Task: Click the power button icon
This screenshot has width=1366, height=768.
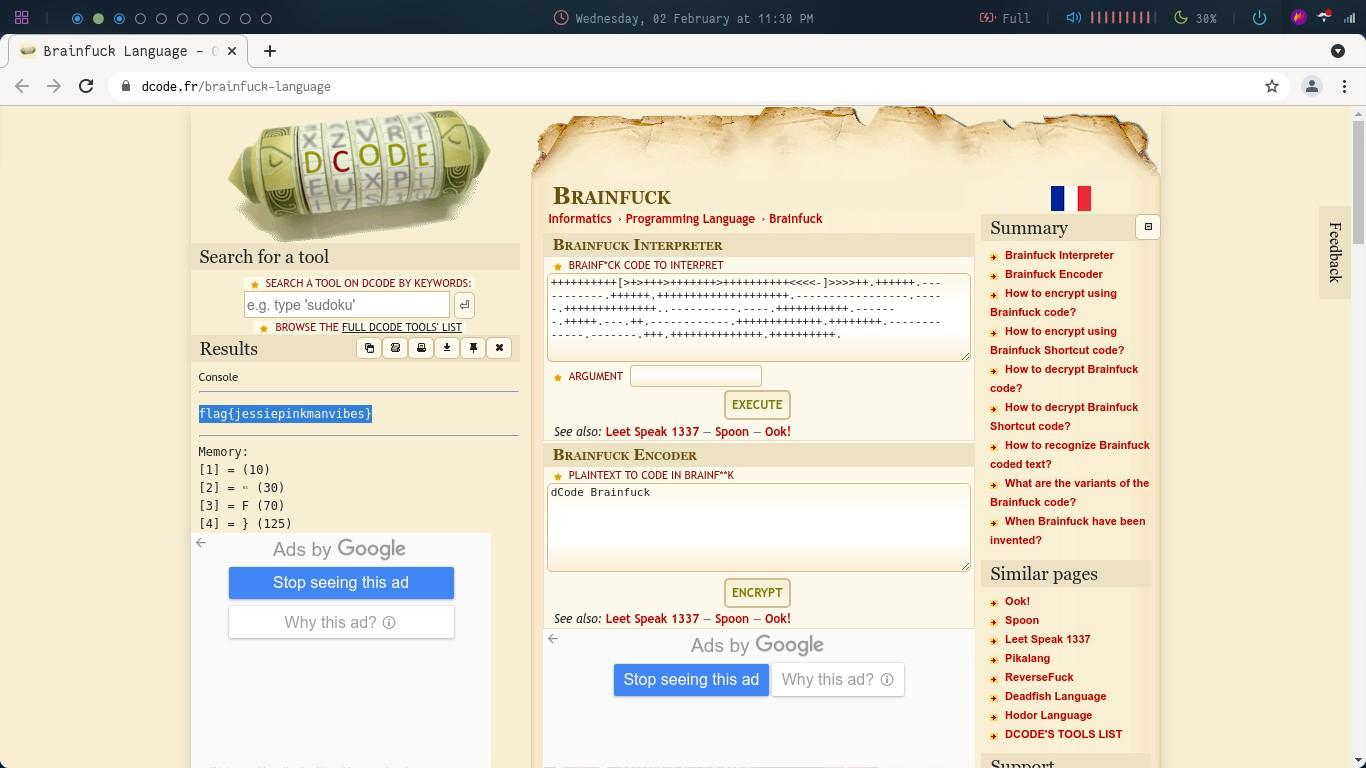Action: tap(1259, 18)
